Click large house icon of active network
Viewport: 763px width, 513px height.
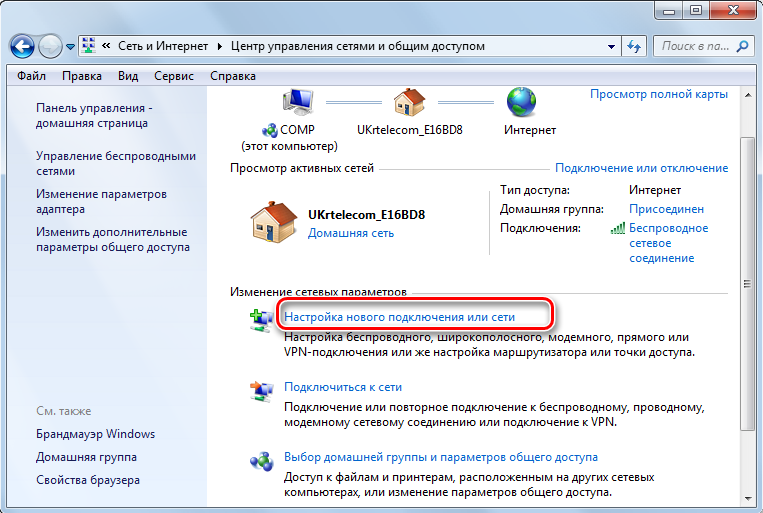[274, 222]
